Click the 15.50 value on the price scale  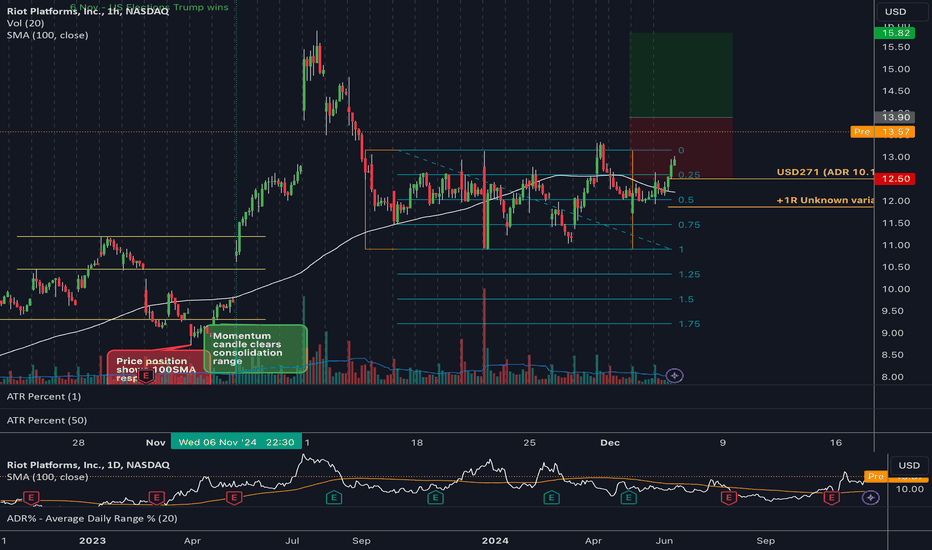[896, 47]
